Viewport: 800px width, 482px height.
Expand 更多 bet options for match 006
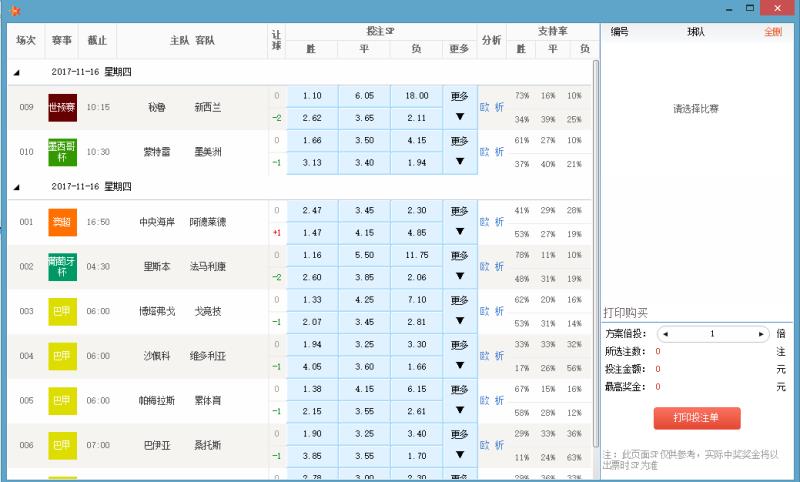460,445
